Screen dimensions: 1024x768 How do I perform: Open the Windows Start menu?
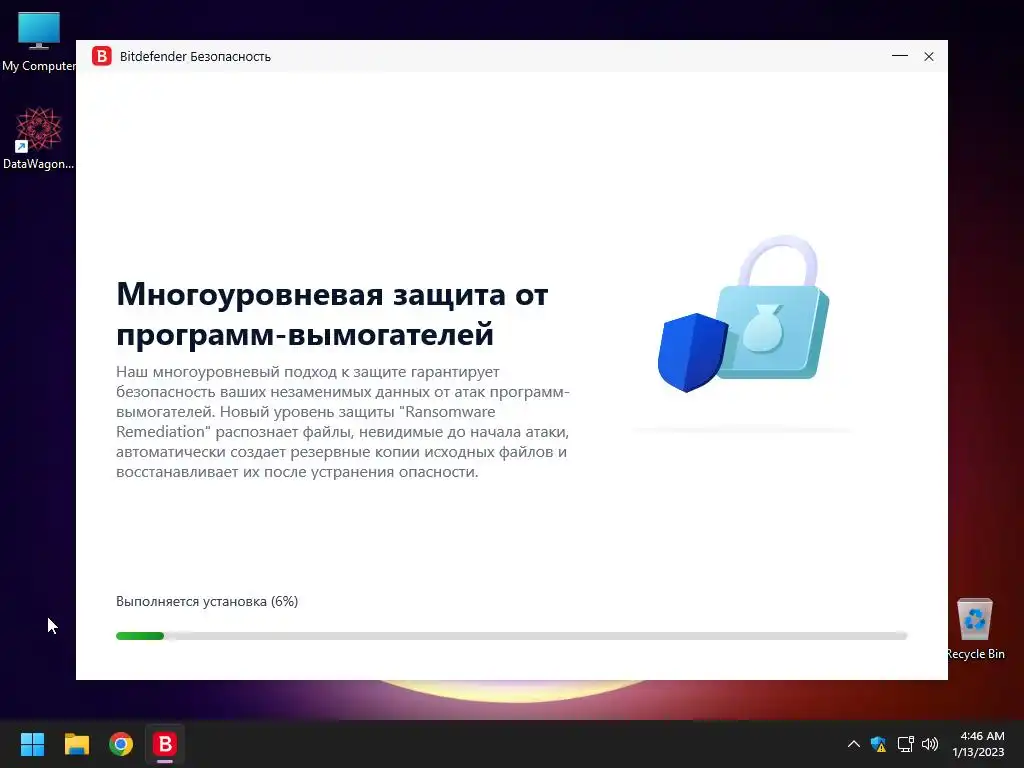pos(32,744)
